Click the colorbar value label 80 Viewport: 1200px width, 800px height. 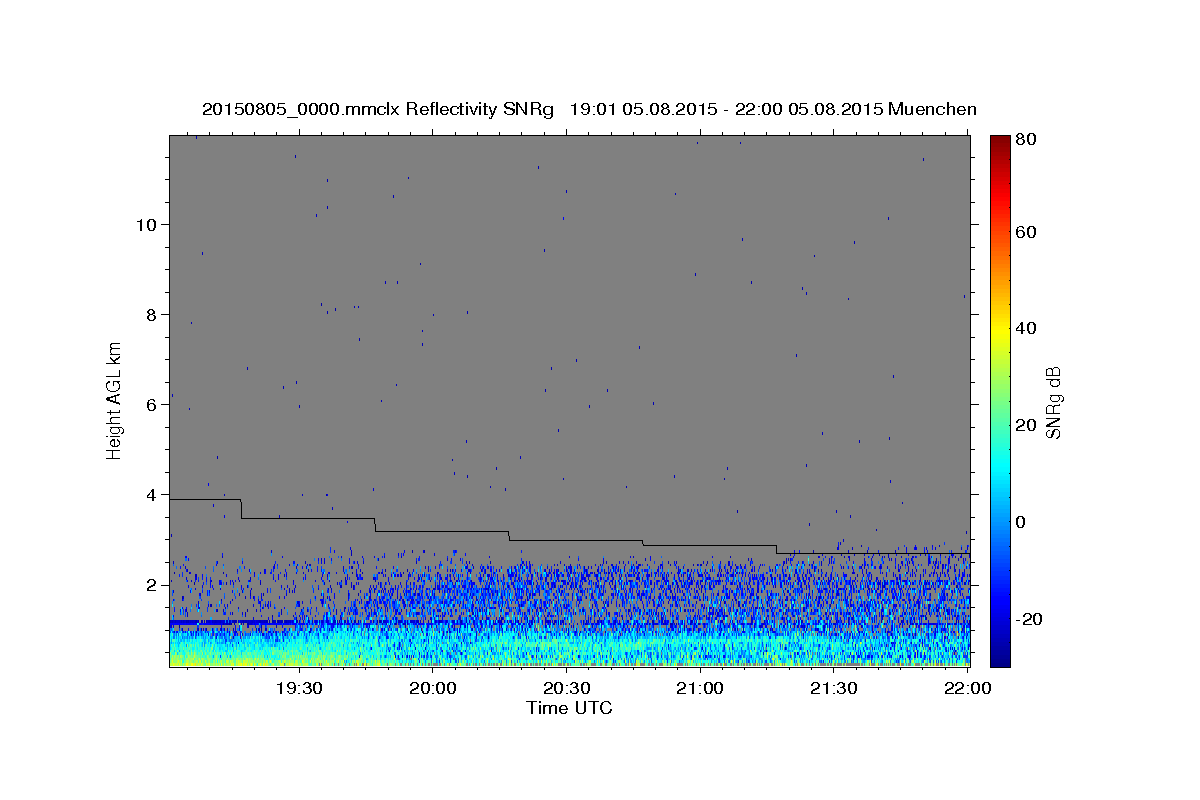(1025, 139)
